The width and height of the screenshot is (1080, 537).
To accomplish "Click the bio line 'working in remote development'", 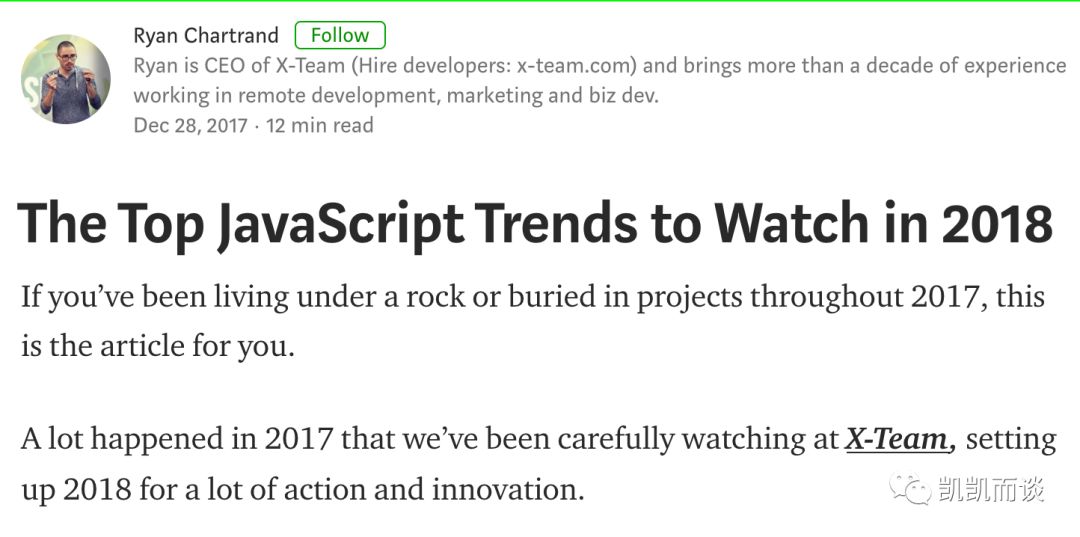I will coord(396,95).
